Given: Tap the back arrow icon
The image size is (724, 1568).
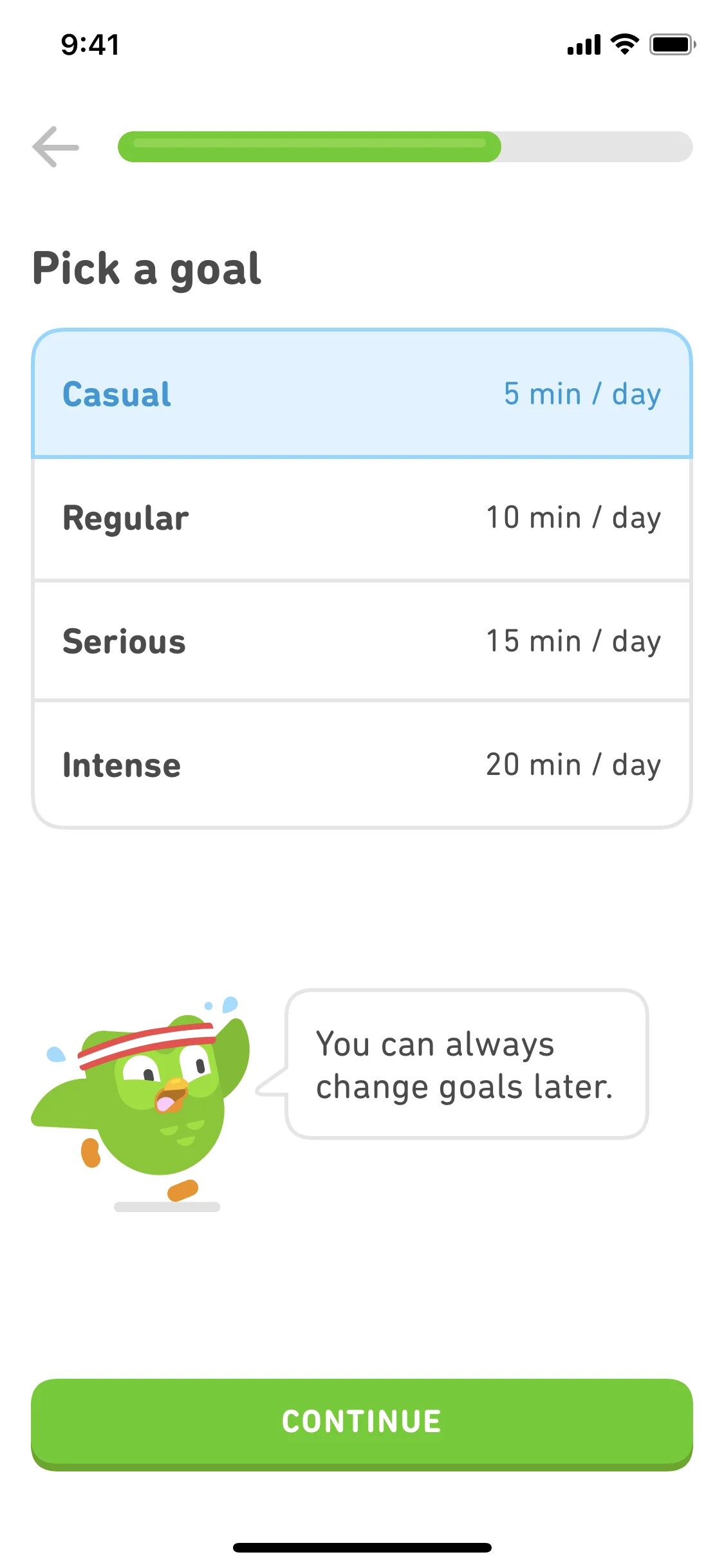Looking at the screenshot, I should coord(56,147).
